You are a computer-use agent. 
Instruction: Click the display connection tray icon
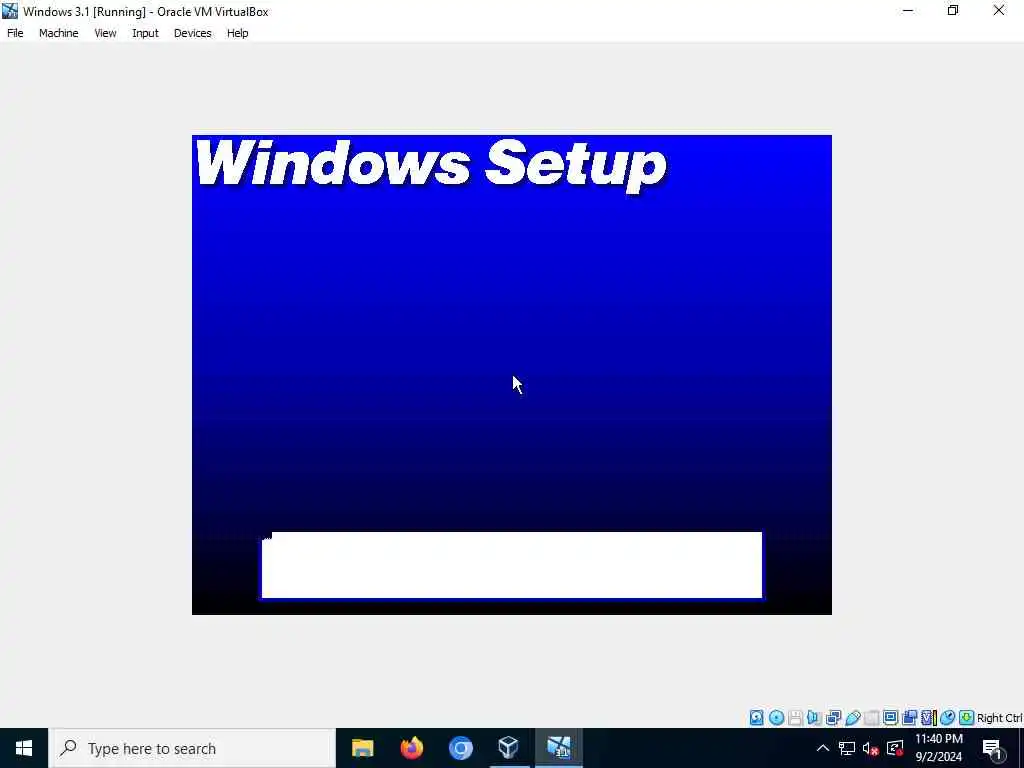[895, 748]
